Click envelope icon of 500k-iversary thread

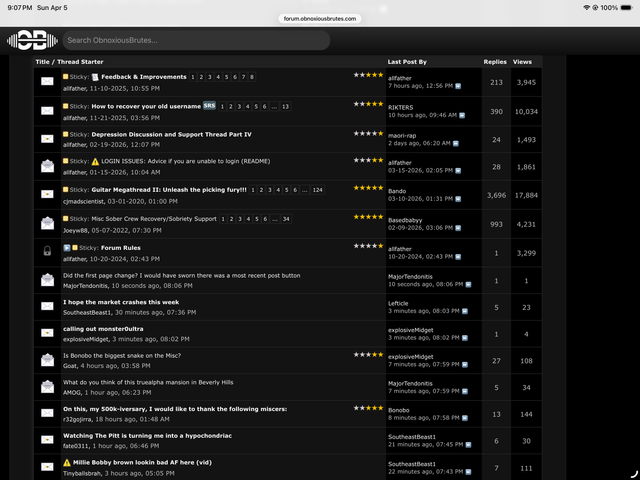click(47, 413)
